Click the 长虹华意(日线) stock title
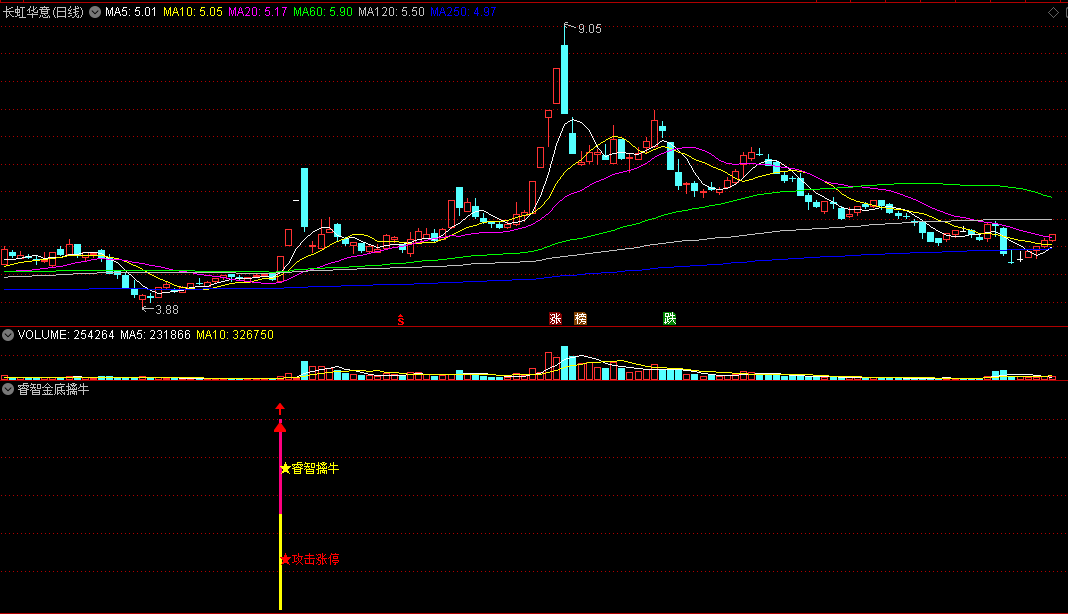Viewport: 1068px width, 614px height. tap(44, 12)
